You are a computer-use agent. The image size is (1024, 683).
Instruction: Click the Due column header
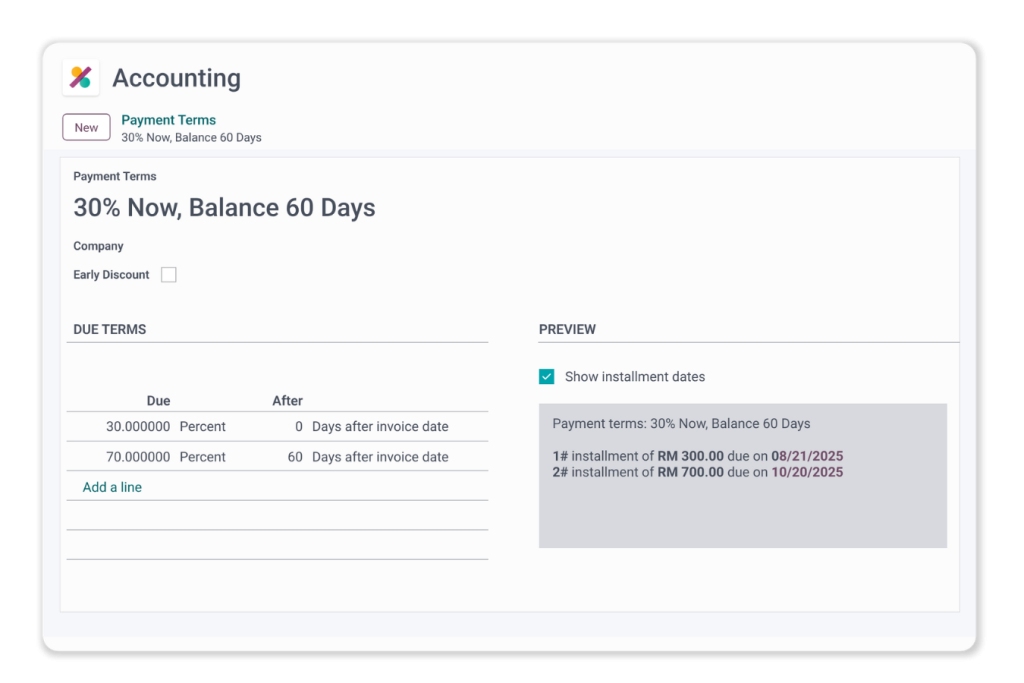pos(158,401)
